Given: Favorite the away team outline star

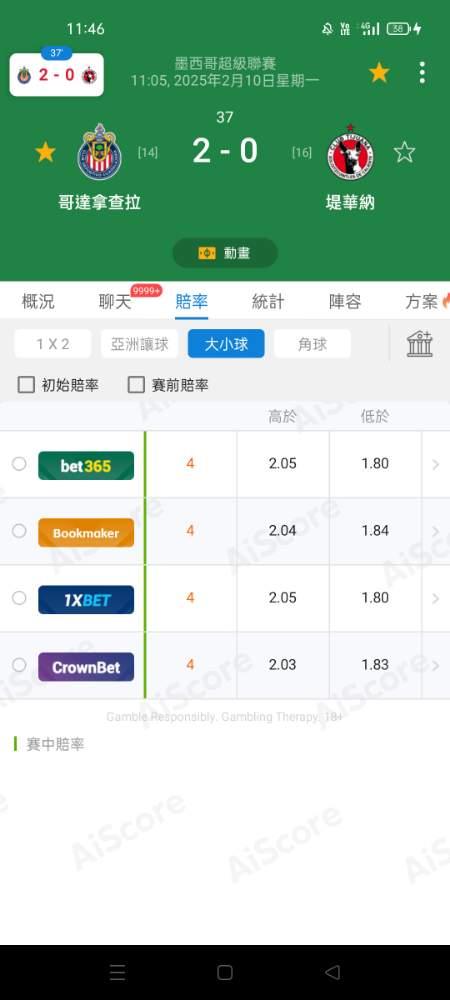Looking at the screenshot, I should 404,152.
